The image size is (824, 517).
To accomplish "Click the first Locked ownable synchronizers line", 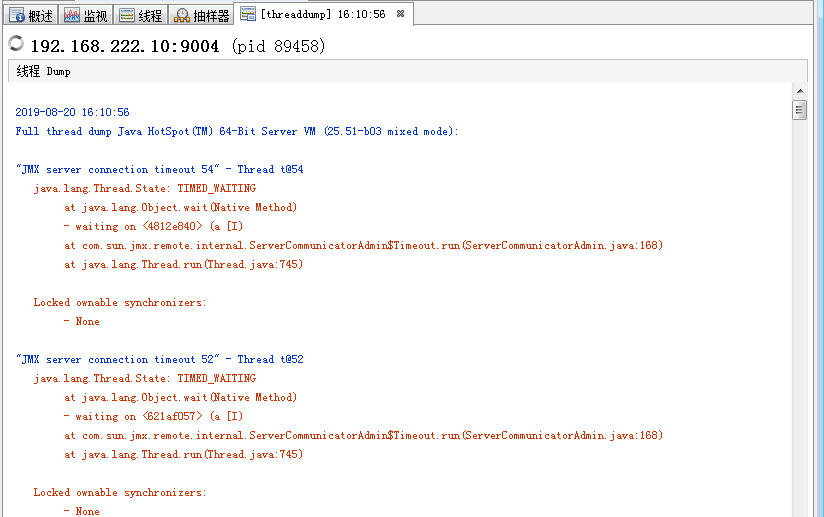I will (120, 303).
